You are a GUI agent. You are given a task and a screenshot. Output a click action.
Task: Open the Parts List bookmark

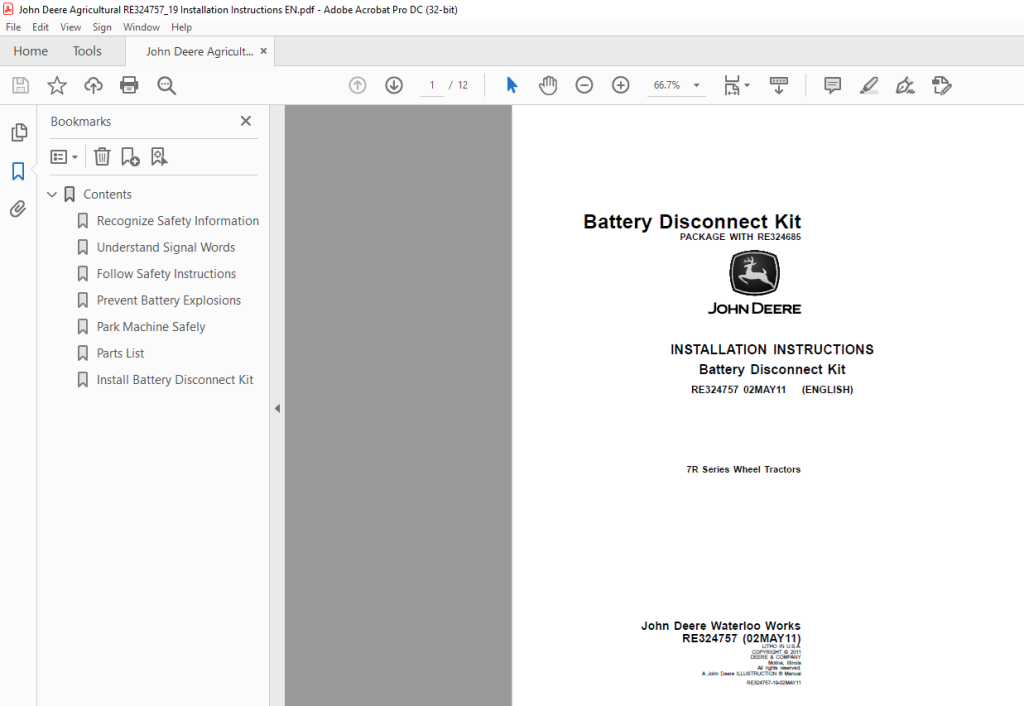[x=120, y=353]
